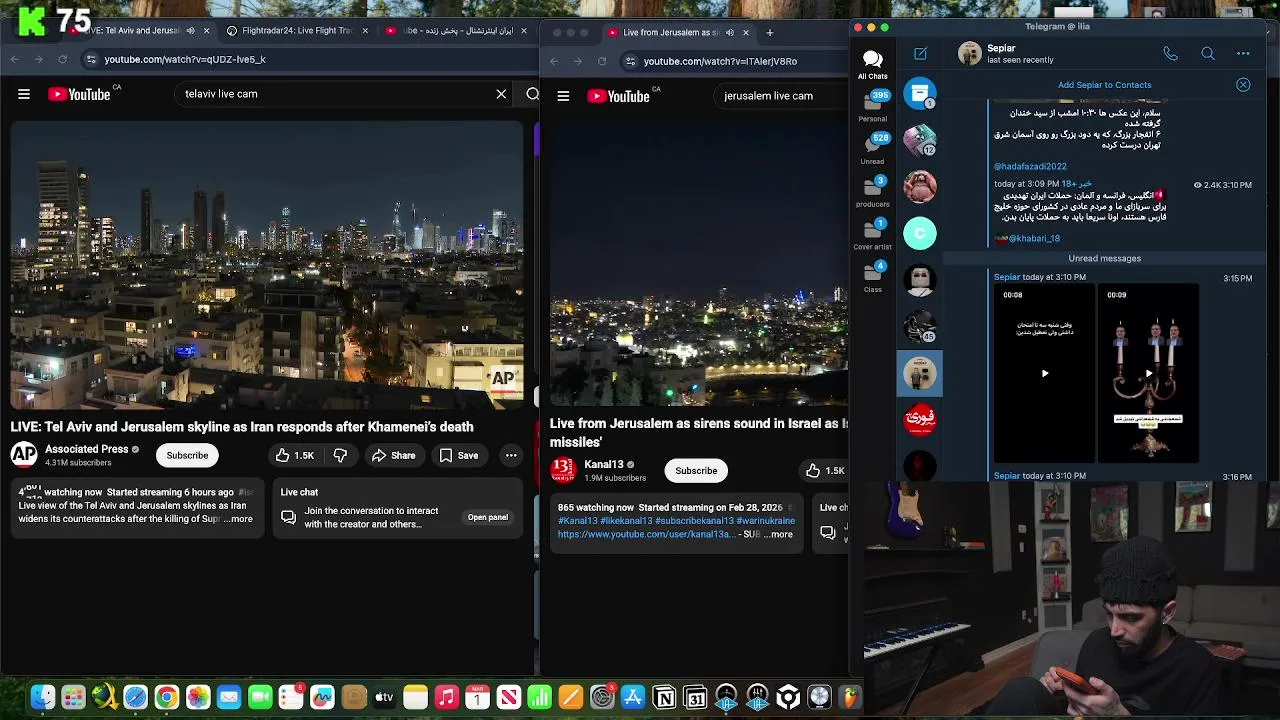Open Music app from the Dock
The height and width of the screenshot is (720, 1280).
click(446, 697)
